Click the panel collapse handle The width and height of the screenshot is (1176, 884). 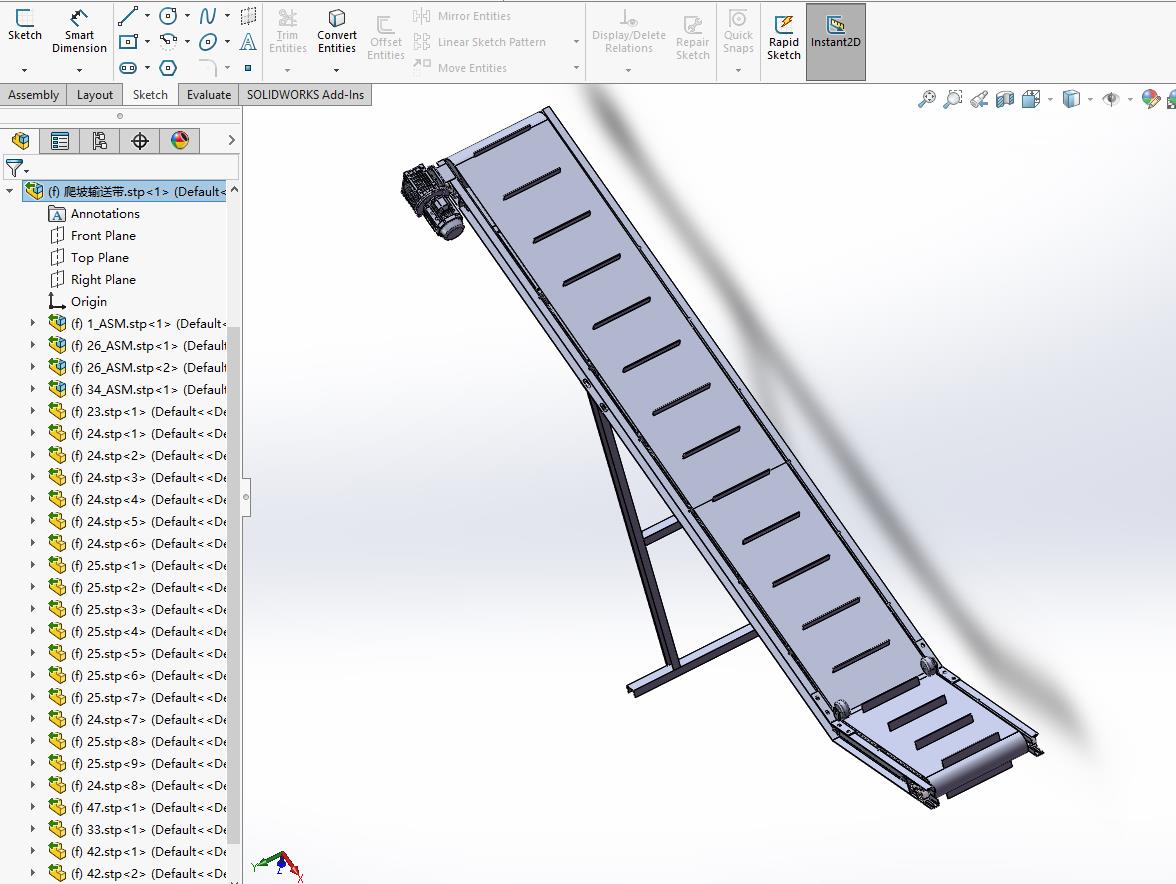pyautogui.click(x=246, y=497)
